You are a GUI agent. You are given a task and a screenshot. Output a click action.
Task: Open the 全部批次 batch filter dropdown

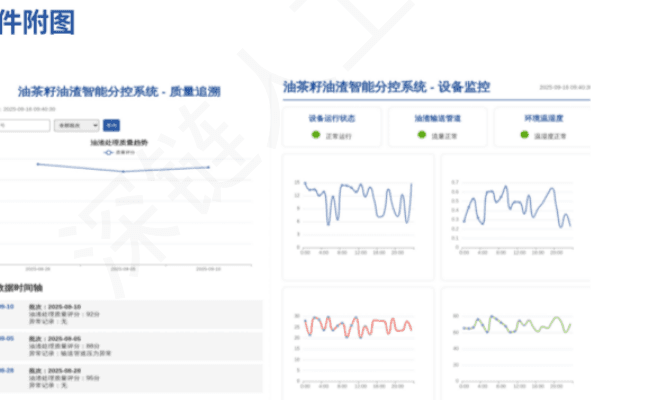click(76, 125)
